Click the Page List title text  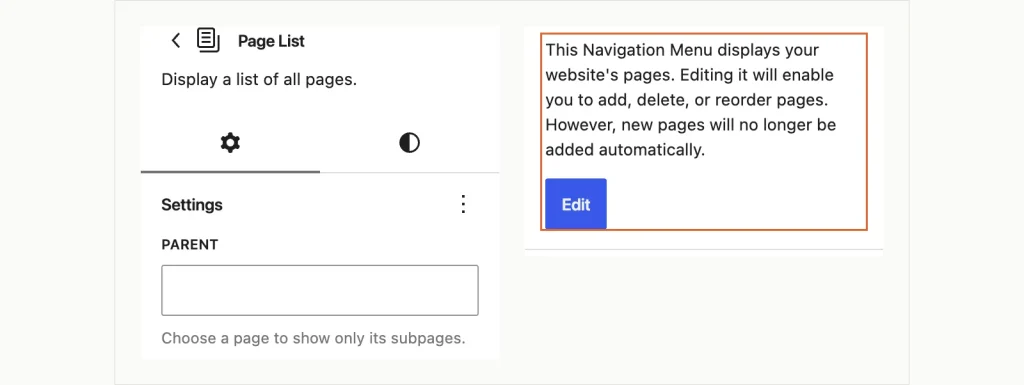pos(271,41)
